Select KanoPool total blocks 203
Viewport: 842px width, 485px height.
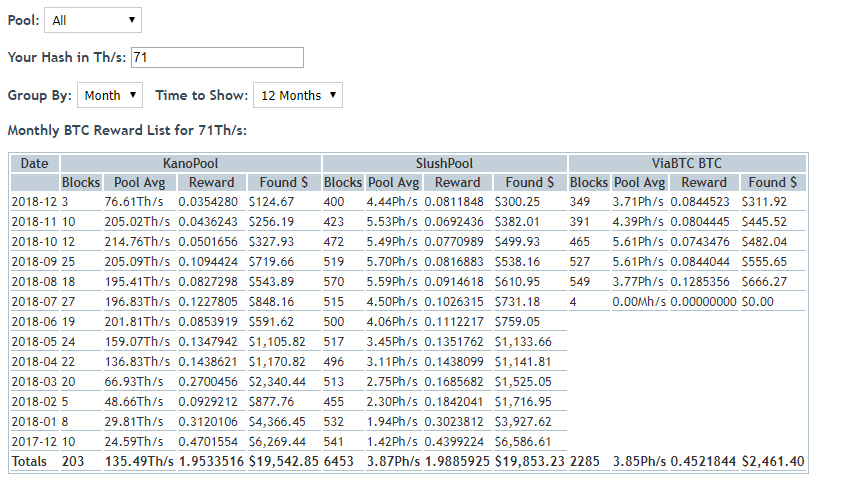73,461
